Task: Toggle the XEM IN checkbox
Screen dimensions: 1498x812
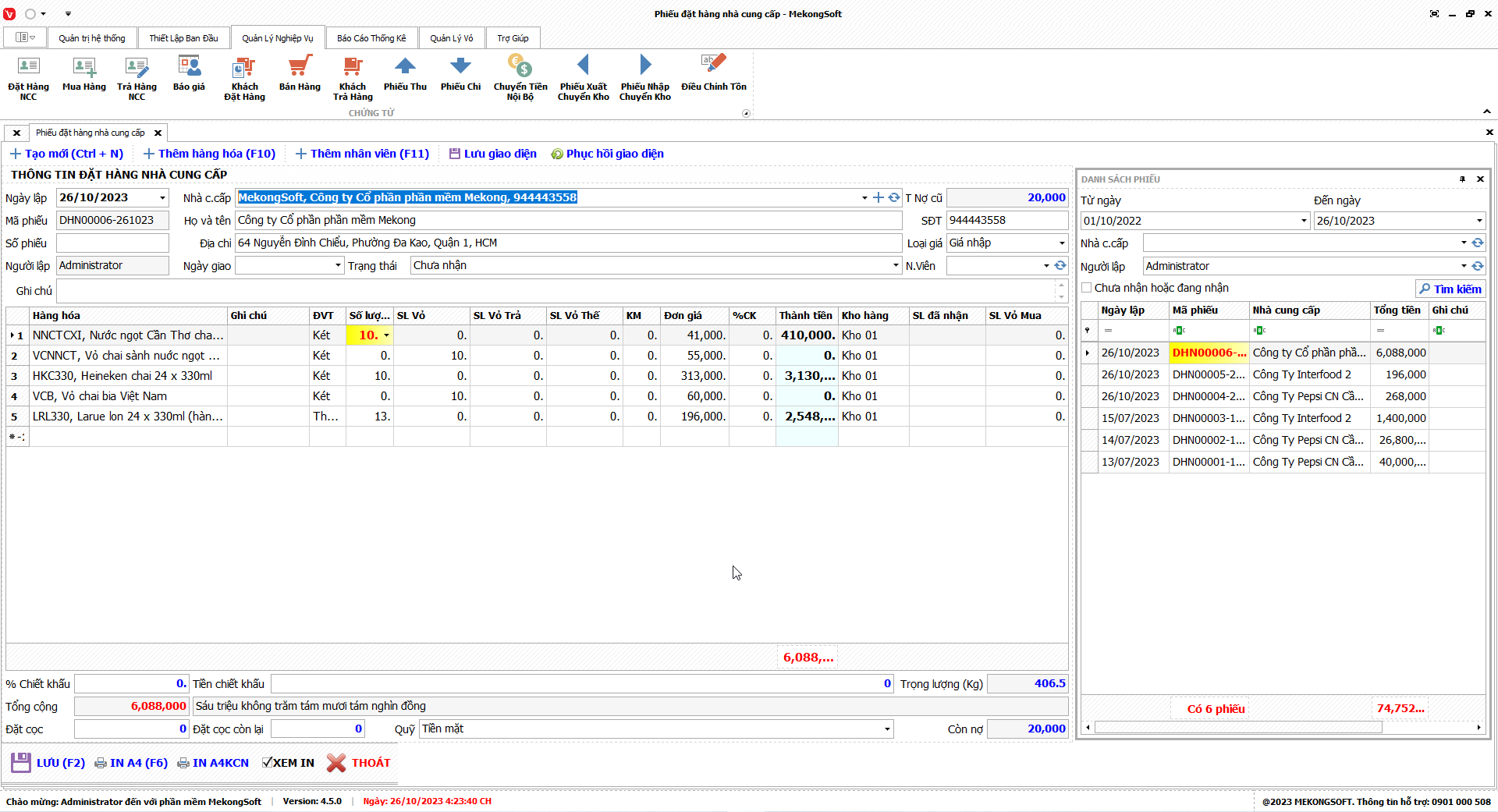Action: pyautogui.click(x=268, y=763)
